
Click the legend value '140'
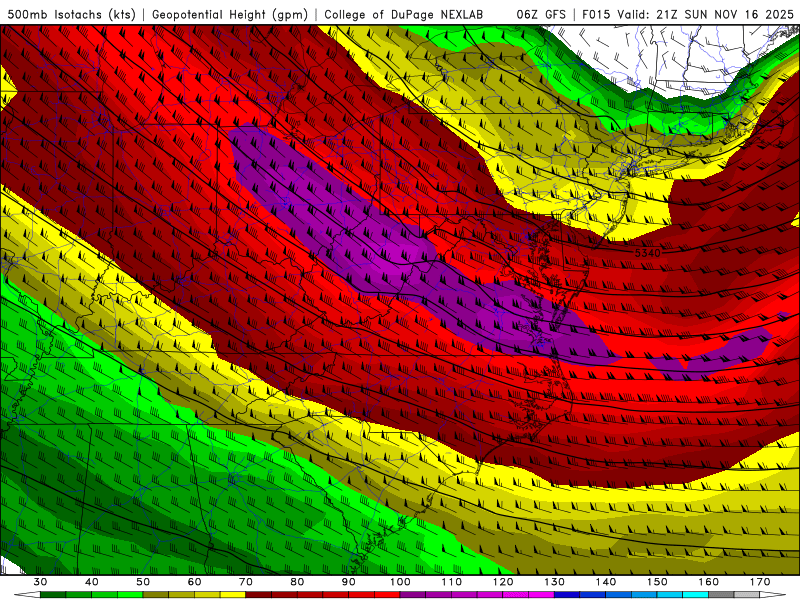606,582
